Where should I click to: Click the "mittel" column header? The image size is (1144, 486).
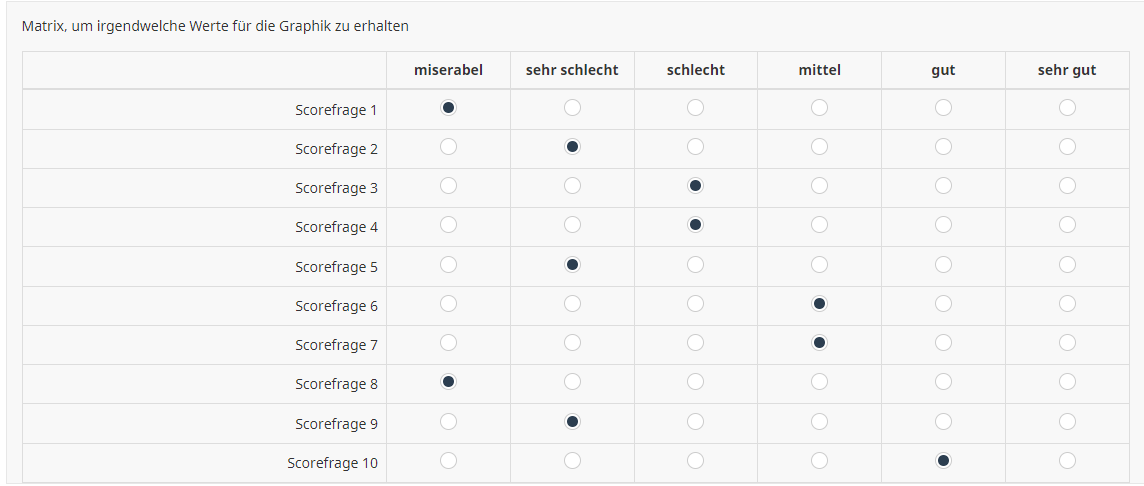(x=819, y=70)
